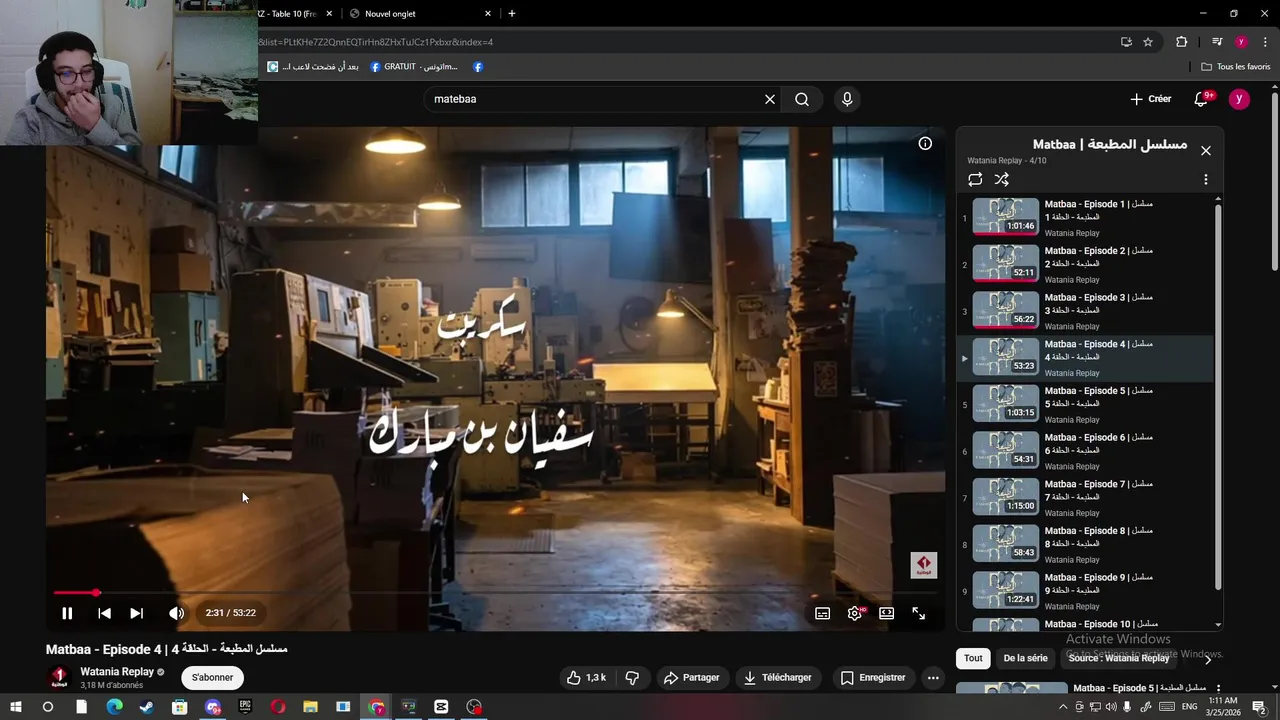
Task: Save the video via Enregistrer
Action: (872, 677)
